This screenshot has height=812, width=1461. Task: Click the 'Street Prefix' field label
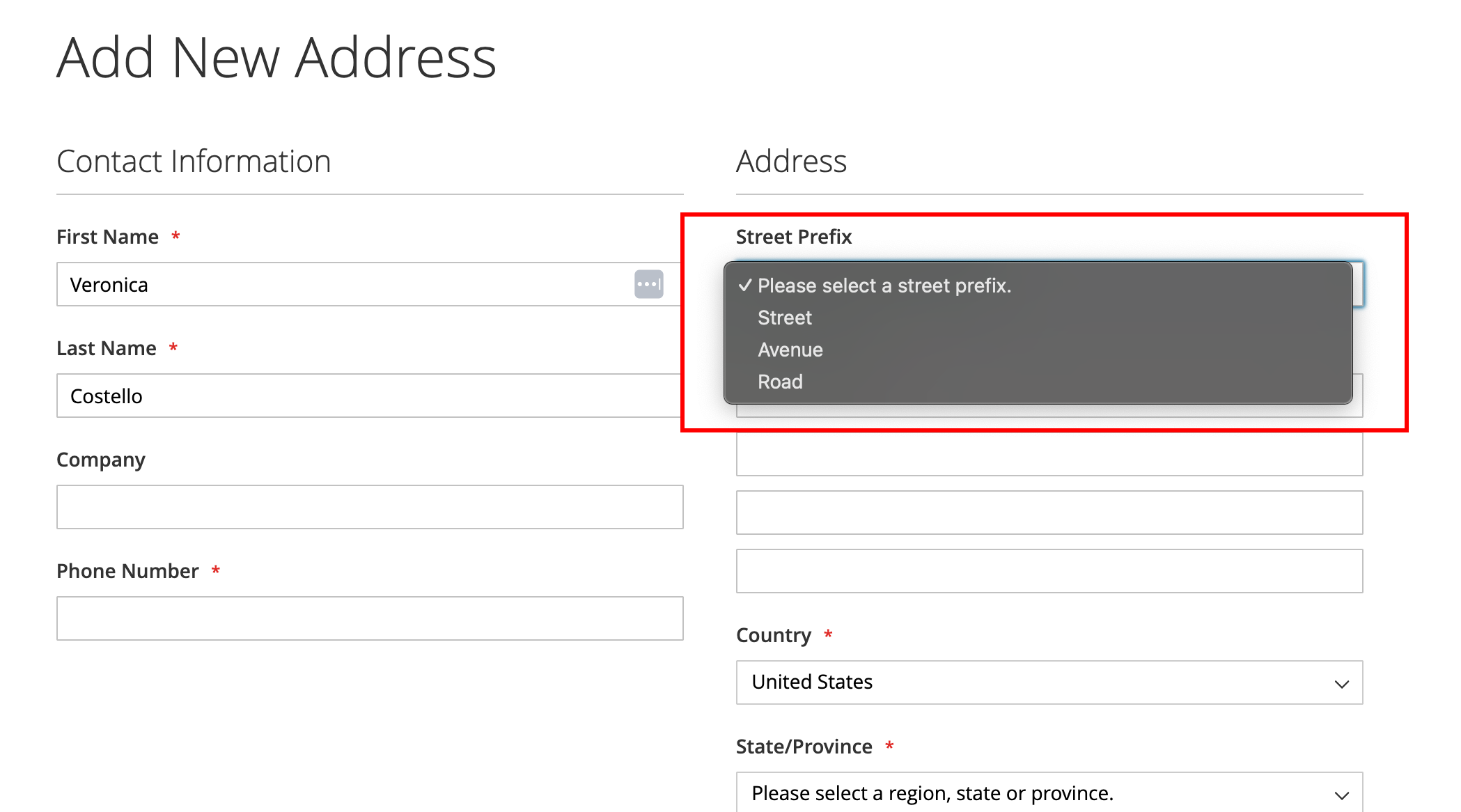click(x=794, y=237)
